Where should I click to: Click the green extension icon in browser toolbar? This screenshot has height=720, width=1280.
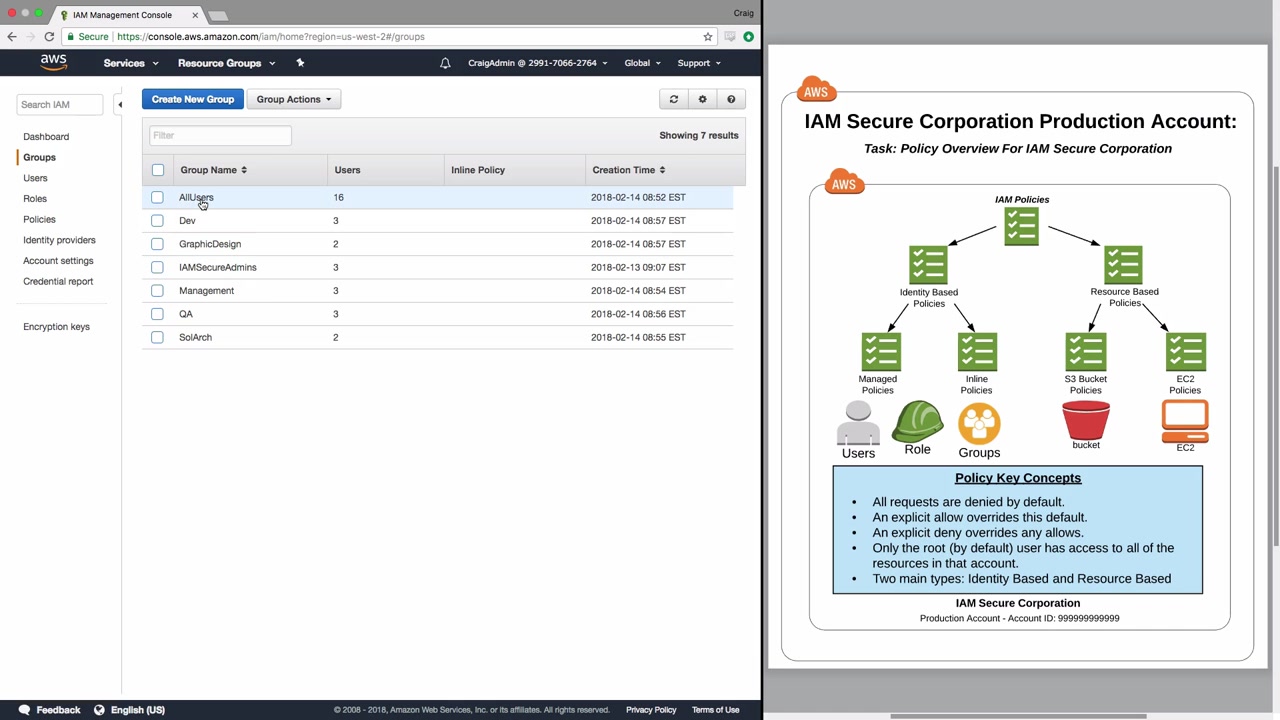[x=748, y=37]
